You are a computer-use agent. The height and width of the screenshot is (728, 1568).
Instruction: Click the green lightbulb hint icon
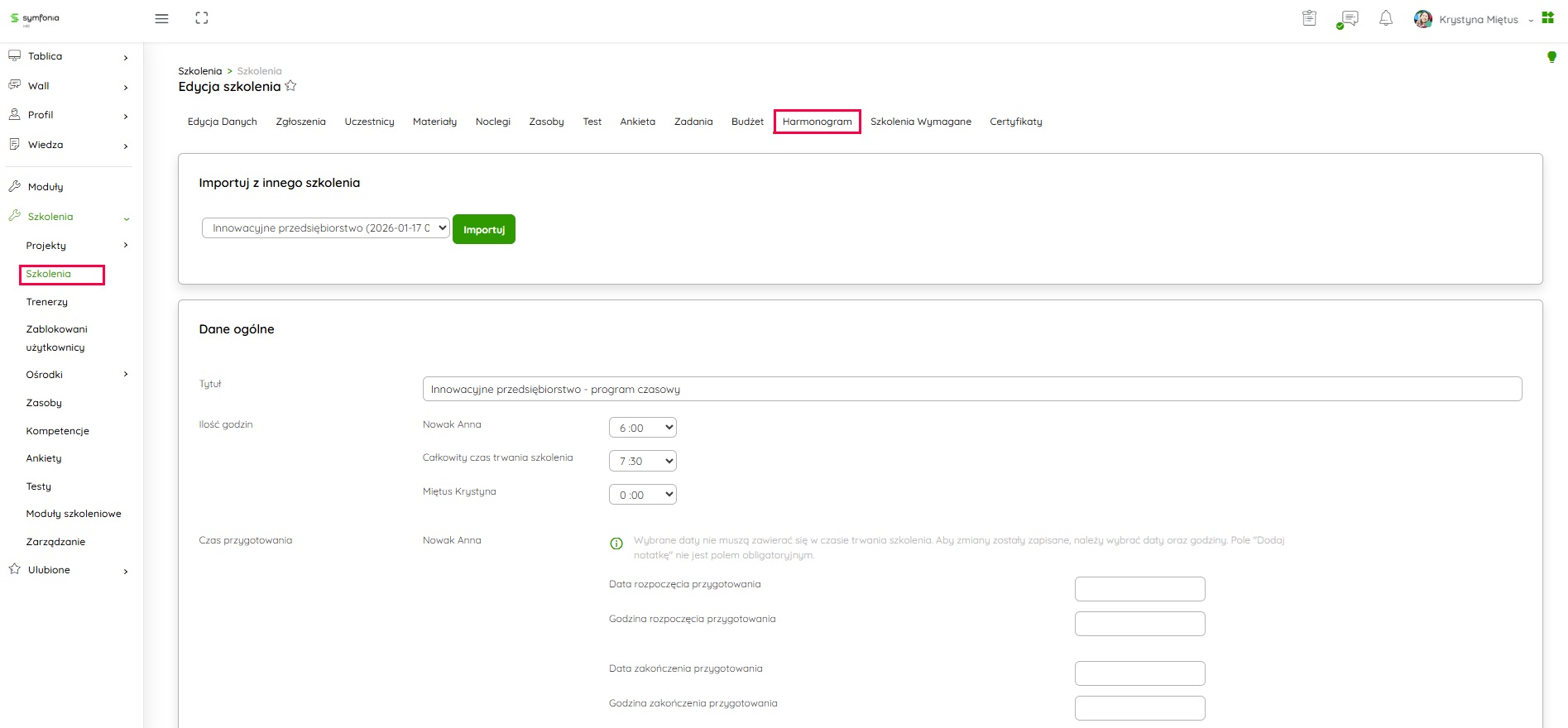(1551, 57)
